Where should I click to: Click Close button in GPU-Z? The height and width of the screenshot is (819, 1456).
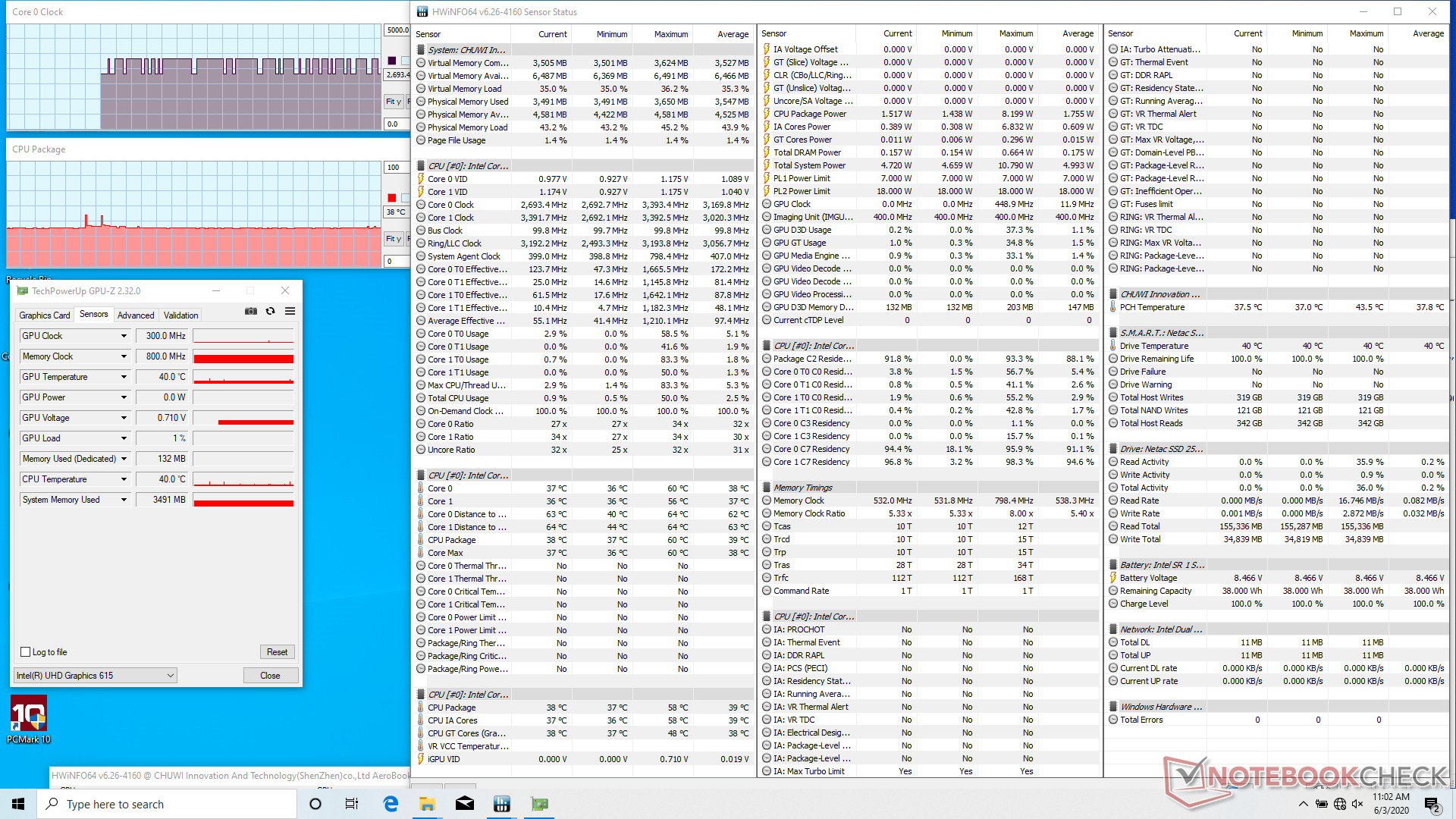click(270, 676)
